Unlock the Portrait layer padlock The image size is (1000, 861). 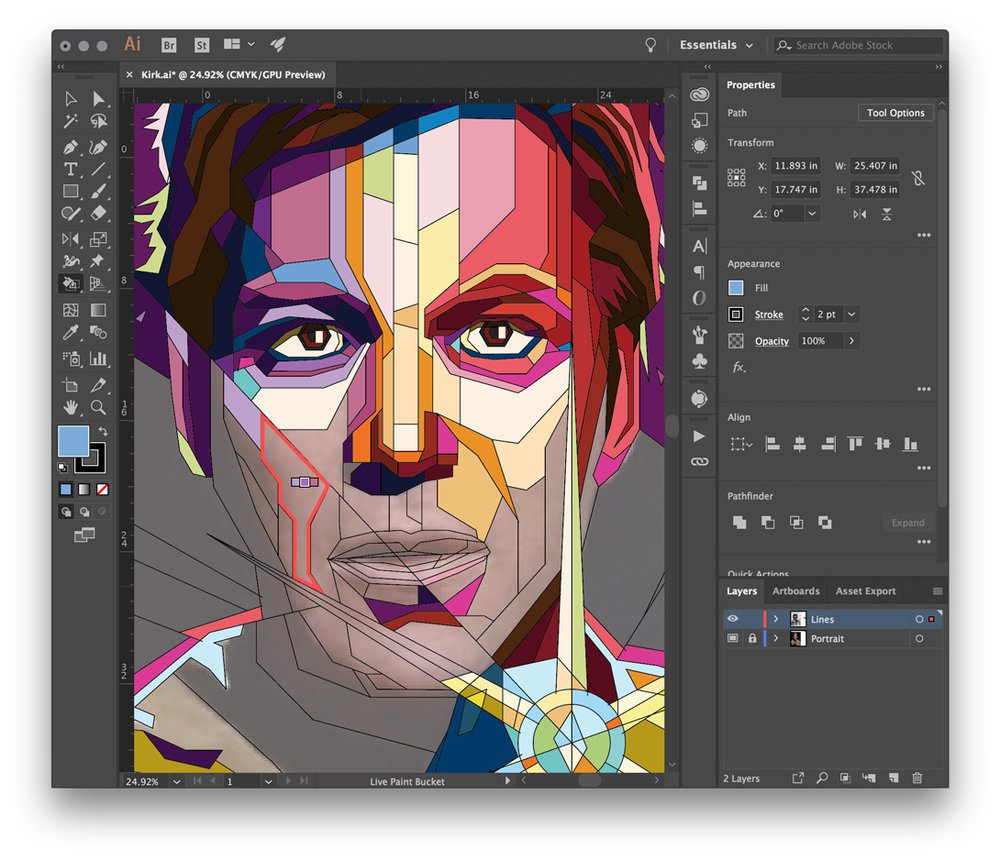point(752,638)
